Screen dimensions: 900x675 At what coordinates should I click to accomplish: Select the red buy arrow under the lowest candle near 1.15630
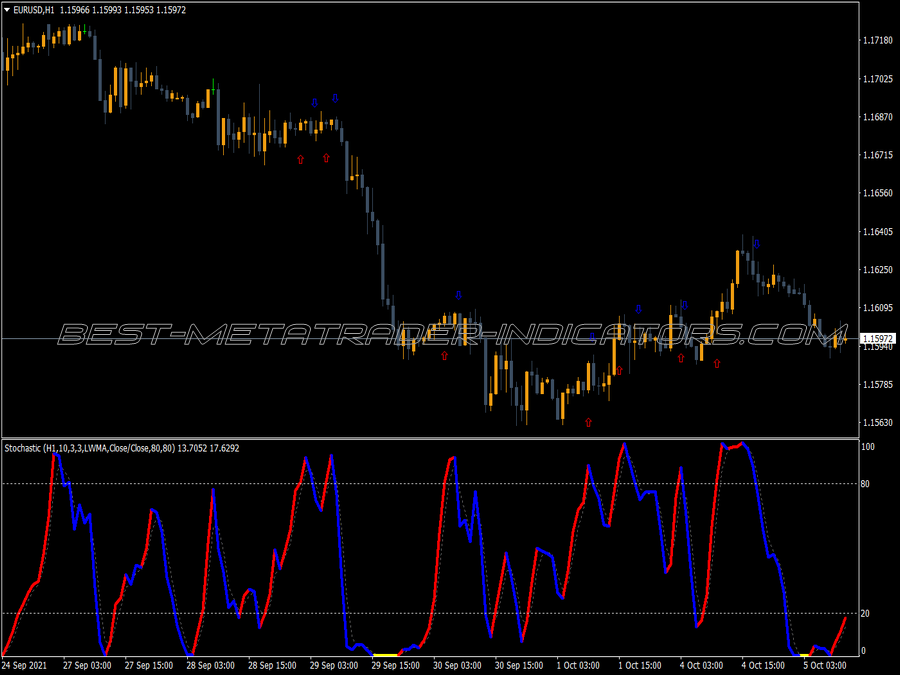pyautogui.click(x=588, y=422)
